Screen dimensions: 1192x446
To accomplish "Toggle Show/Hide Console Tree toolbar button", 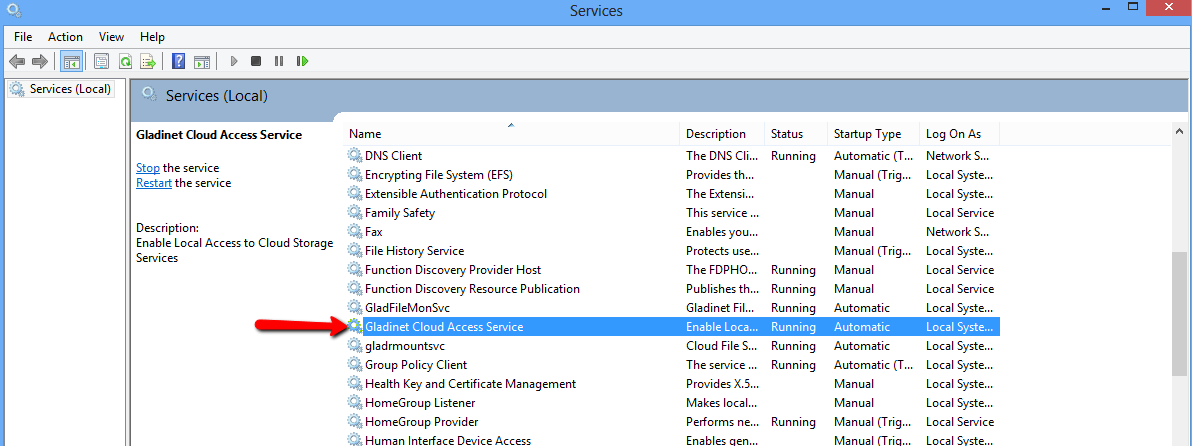I will 71,61.
